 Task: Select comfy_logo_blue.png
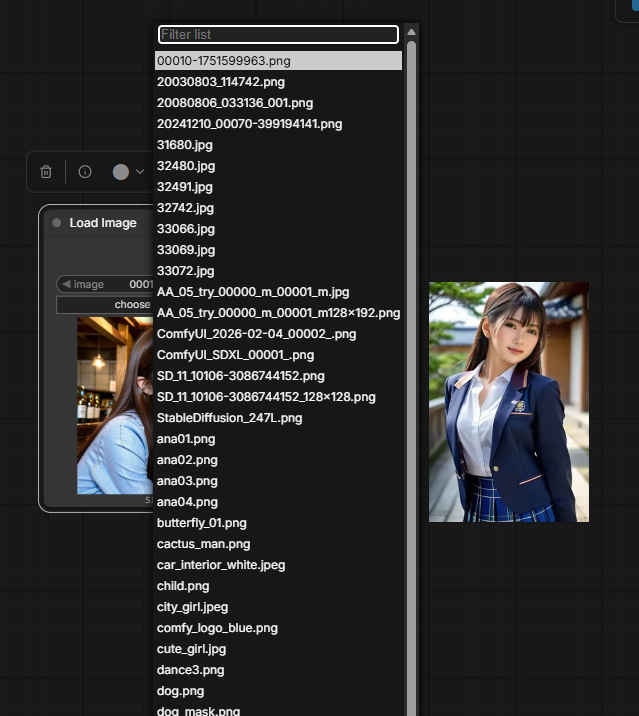(x=278, y=628)
